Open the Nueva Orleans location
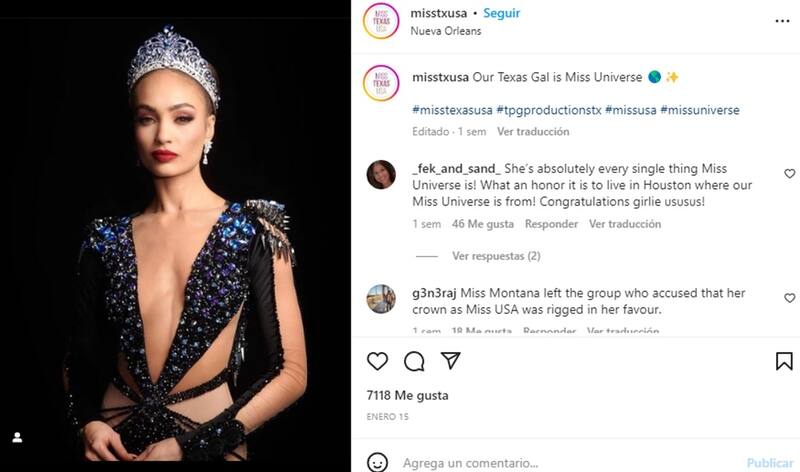 coord(446,31)
